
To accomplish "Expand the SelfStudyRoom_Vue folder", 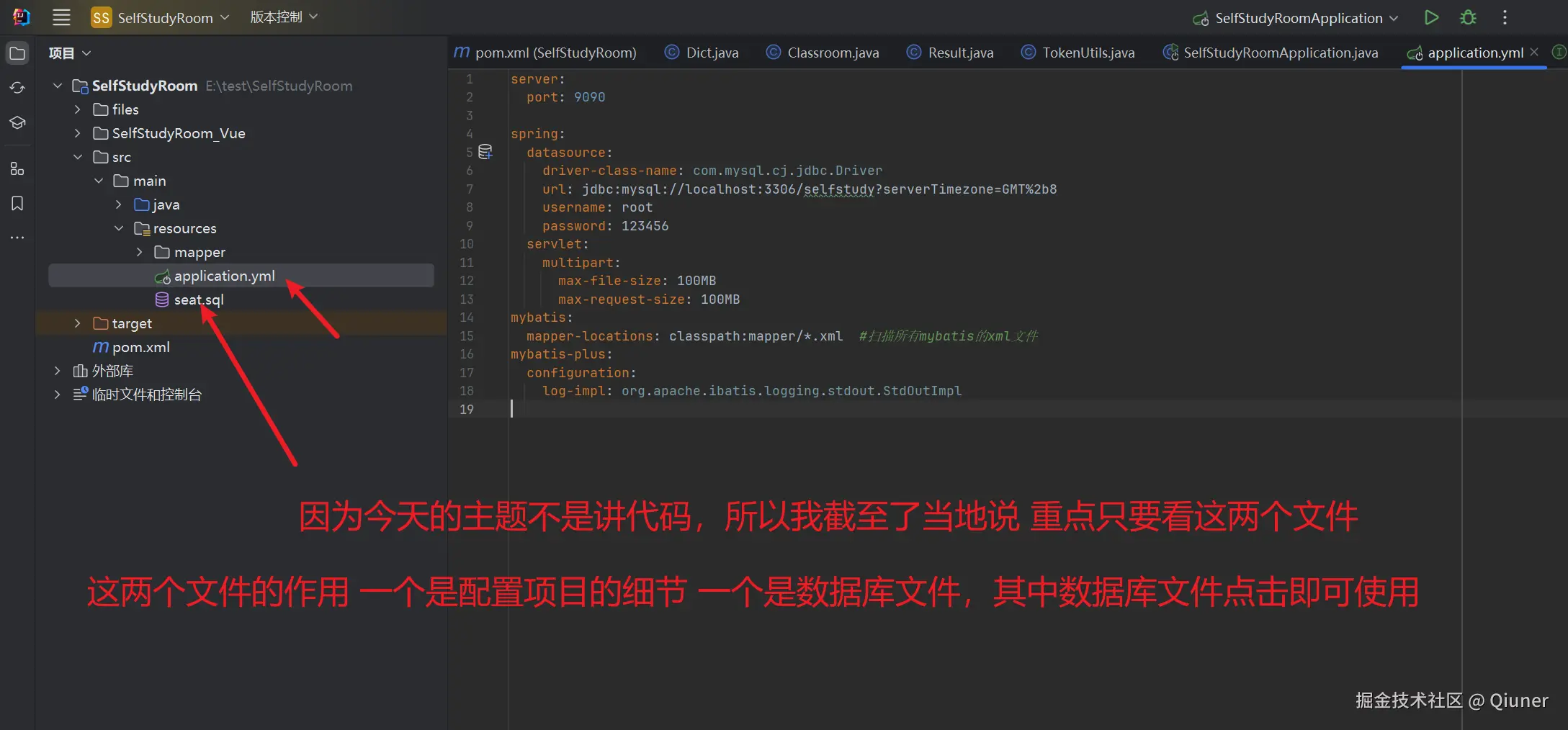I will 78,133.
